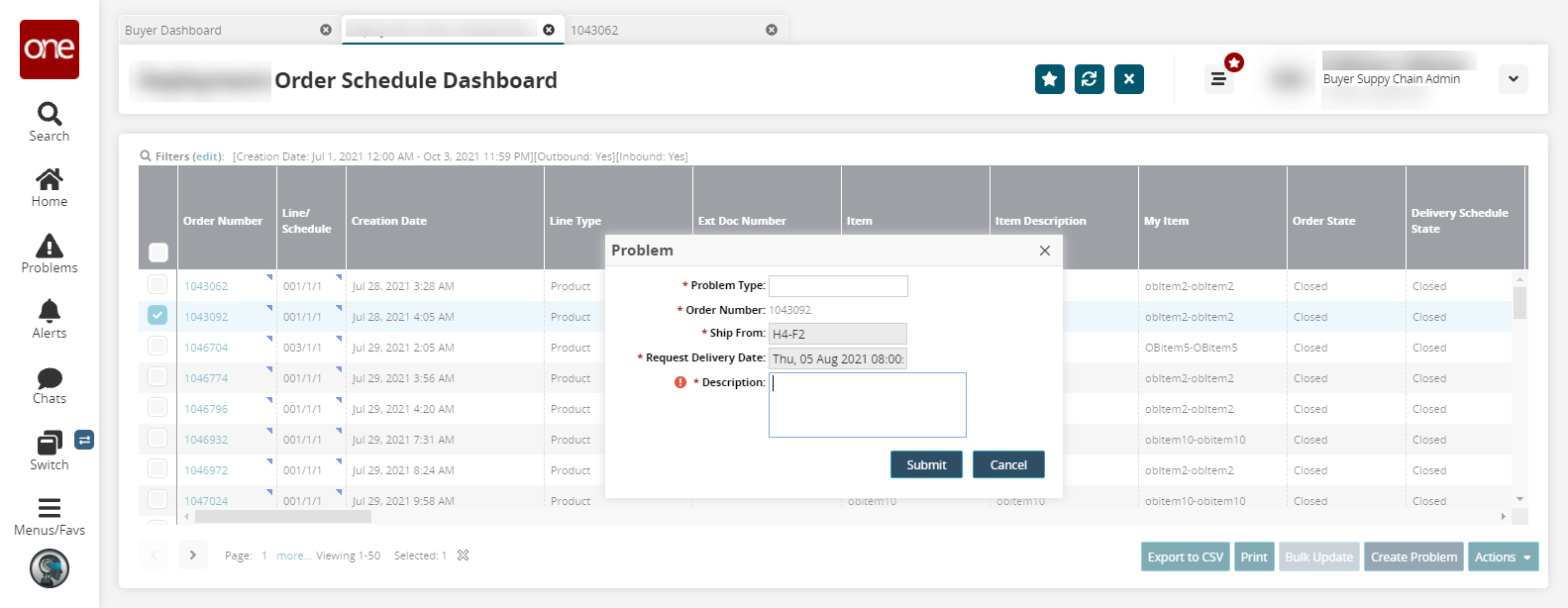Go to Home in sidebar

[50, 187]
